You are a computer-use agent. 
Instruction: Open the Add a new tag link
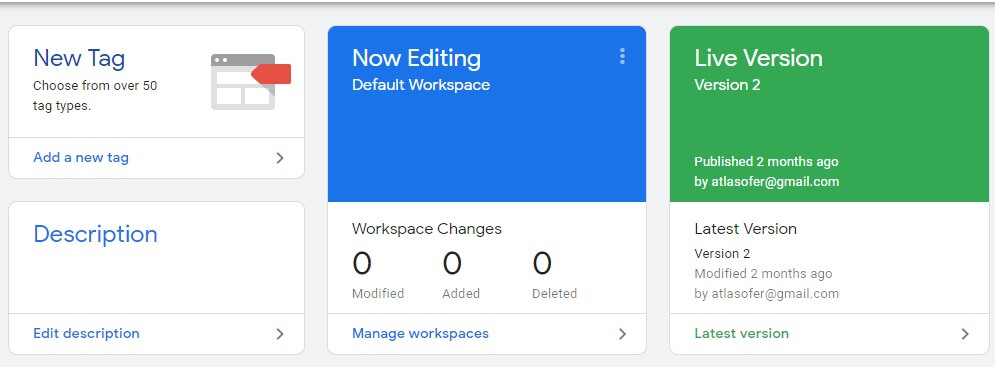[x=81, y=157]
